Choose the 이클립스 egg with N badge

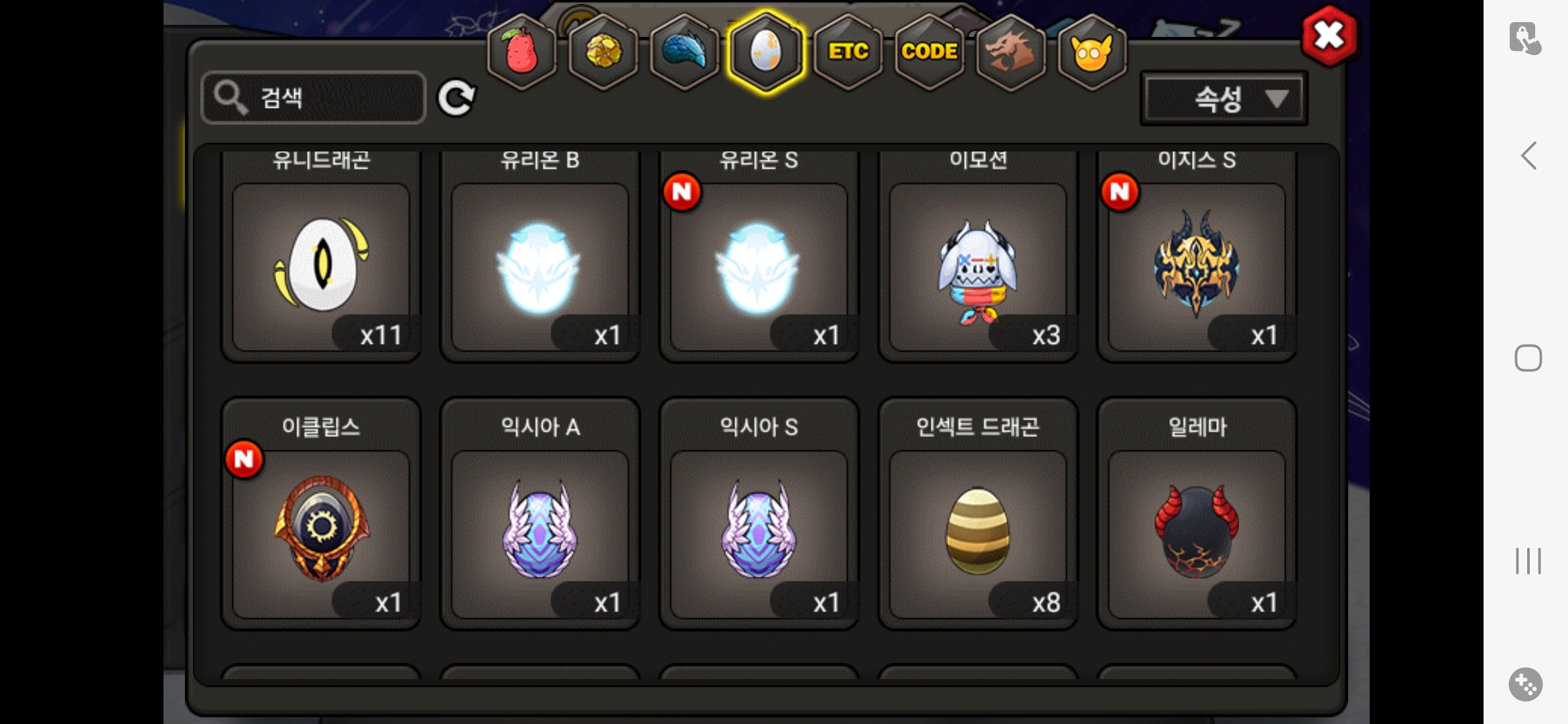pyautogui.click(x=321, y=514)
